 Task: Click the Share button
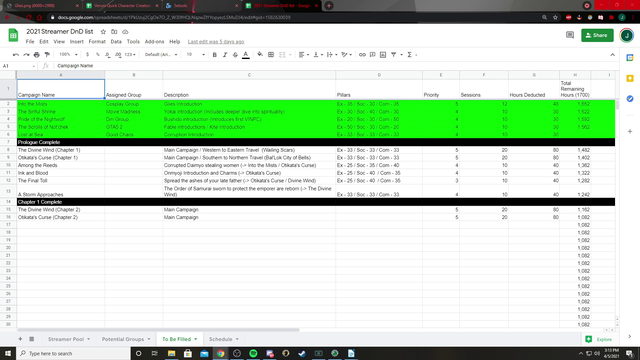tap(597, 36)
